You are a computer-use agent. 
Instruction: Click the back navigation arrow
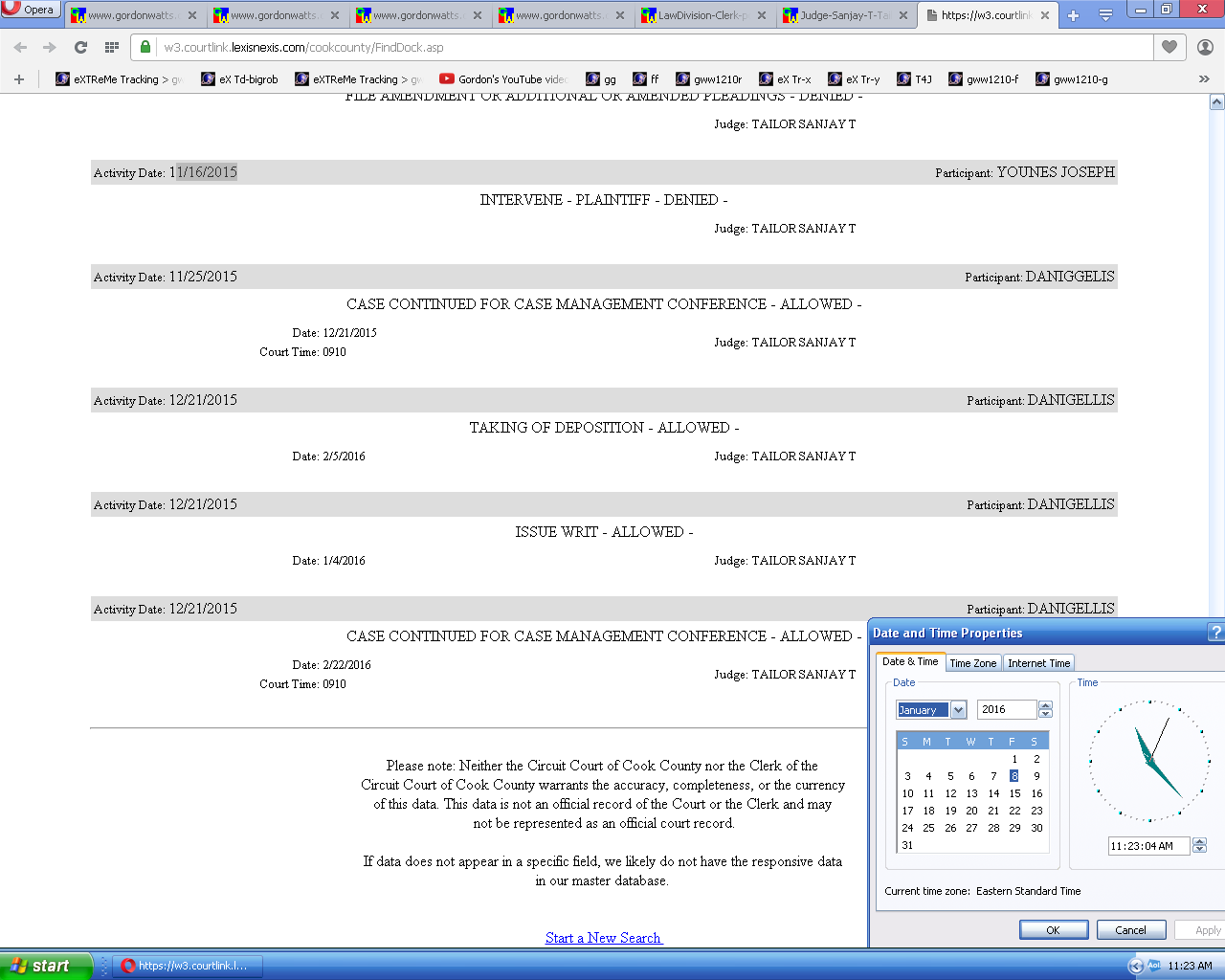pyautogui.click(x=20, y=47)
